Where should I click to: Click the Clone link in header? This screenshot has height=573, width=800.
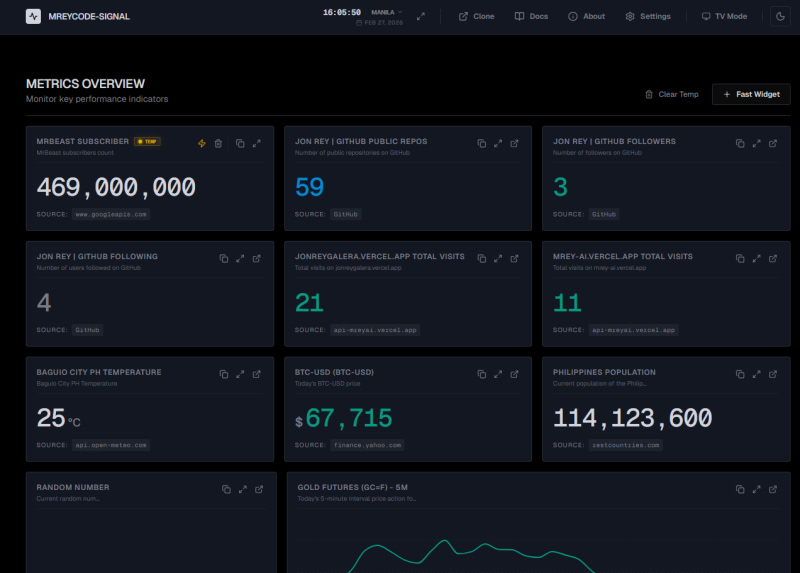(476, 16)
